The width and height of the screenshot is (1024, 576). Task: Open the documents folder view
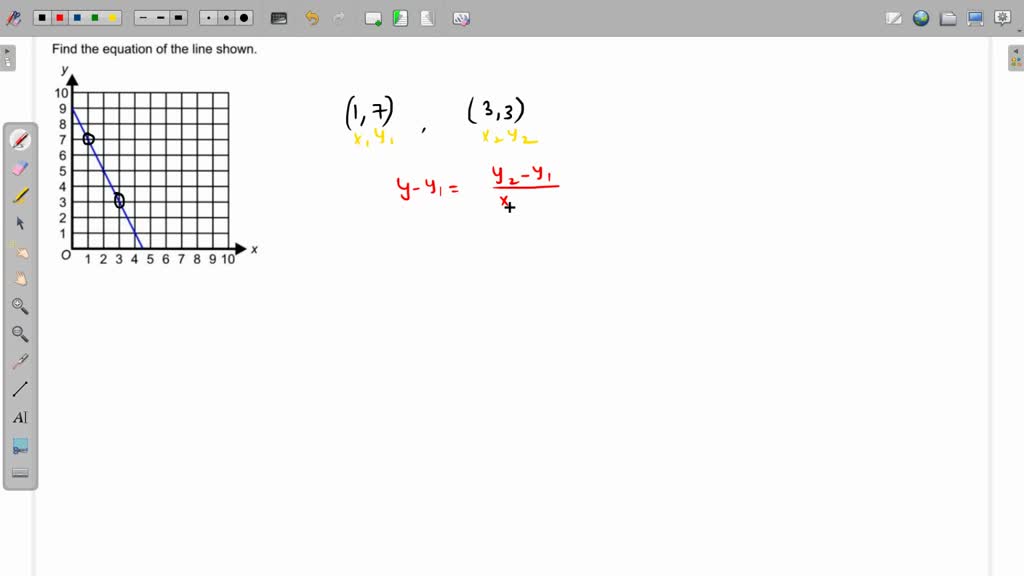[x=947, y=18]
